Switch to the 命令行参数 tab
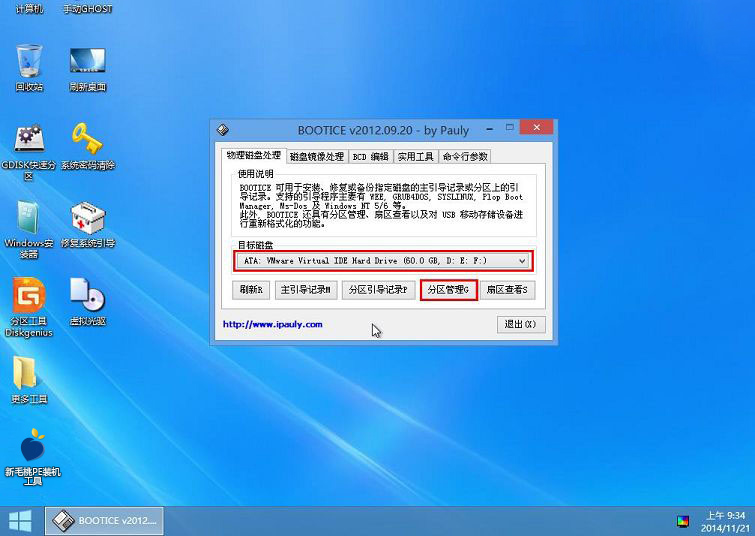This screenshot has height=536, width=755. pos(465,157)
